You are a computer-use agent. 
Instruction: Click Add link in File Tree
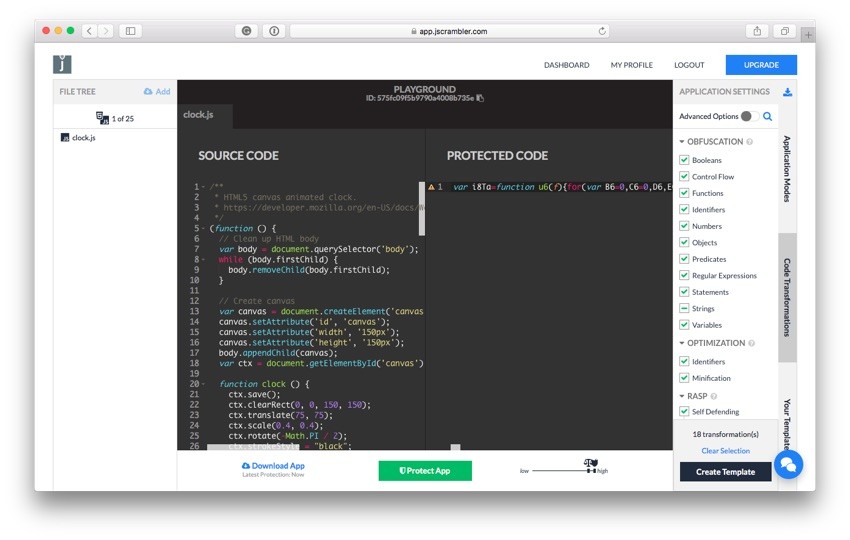tap(163, 92)
